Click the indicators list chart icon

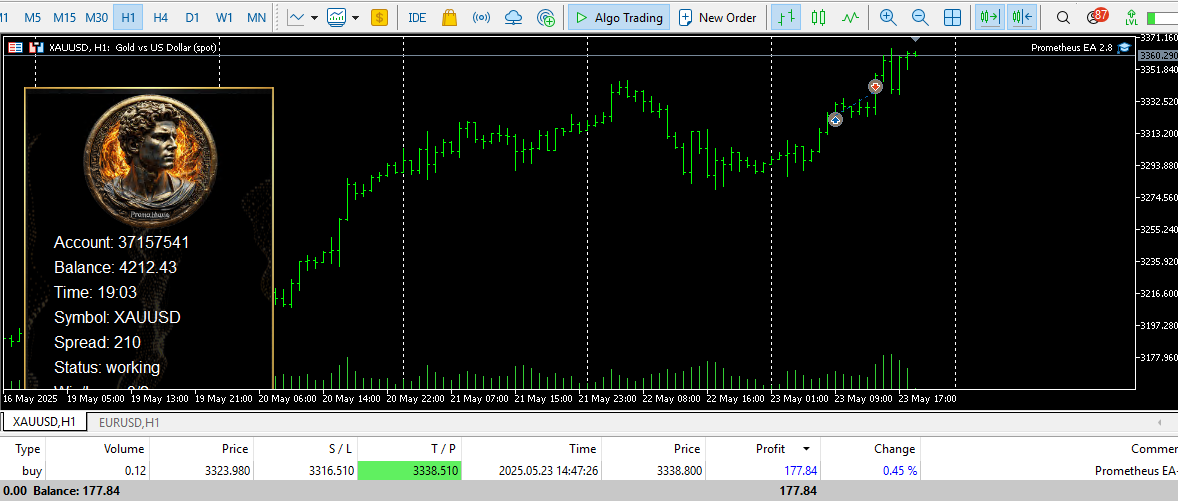click(337, 17)
